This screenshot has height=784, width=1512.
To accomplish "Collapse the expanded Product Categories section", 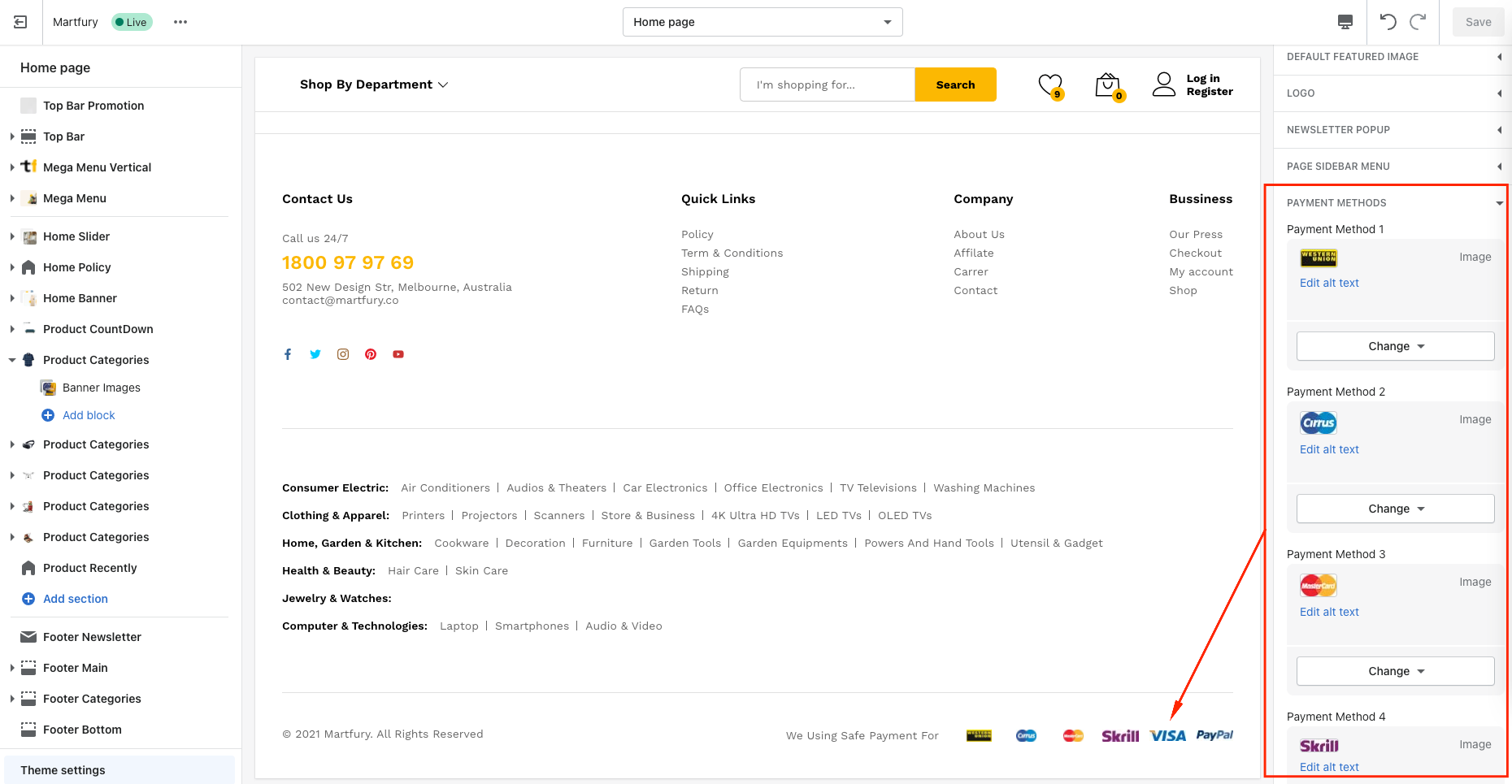I will (x=12, y=360).
